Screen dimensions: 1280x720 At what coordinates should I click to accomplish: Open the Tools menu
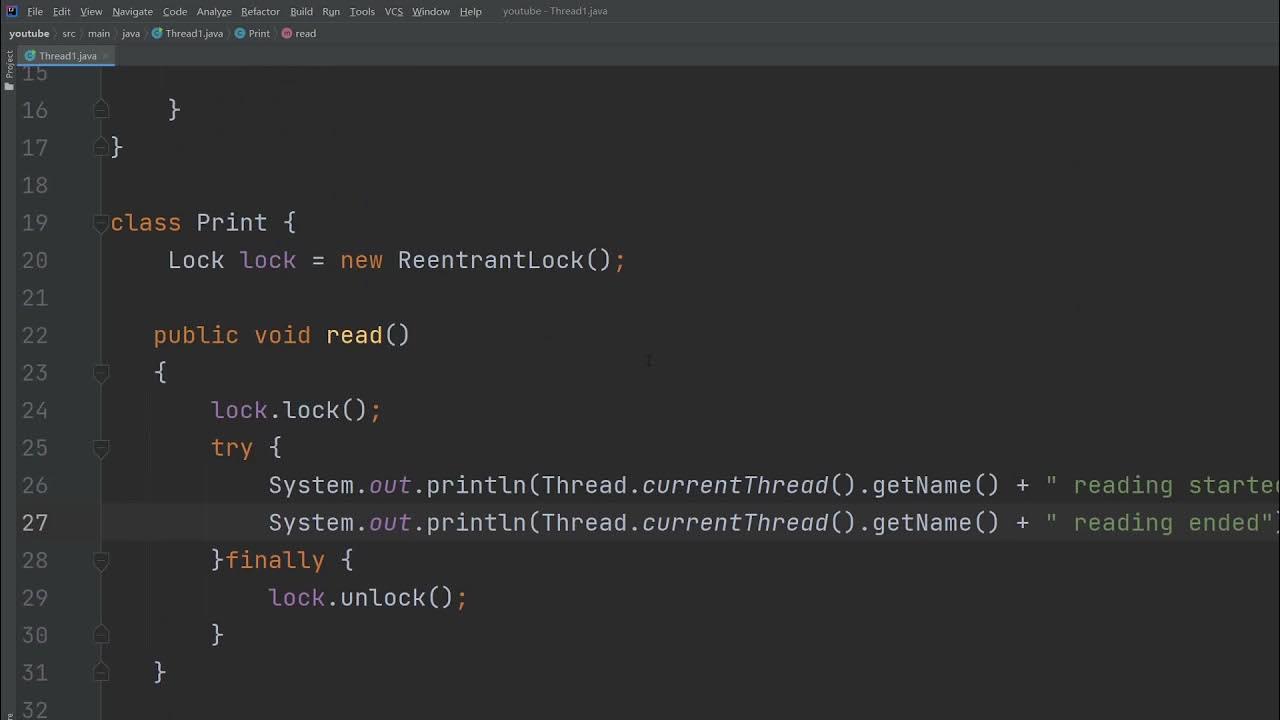click(x=362, y=11)
